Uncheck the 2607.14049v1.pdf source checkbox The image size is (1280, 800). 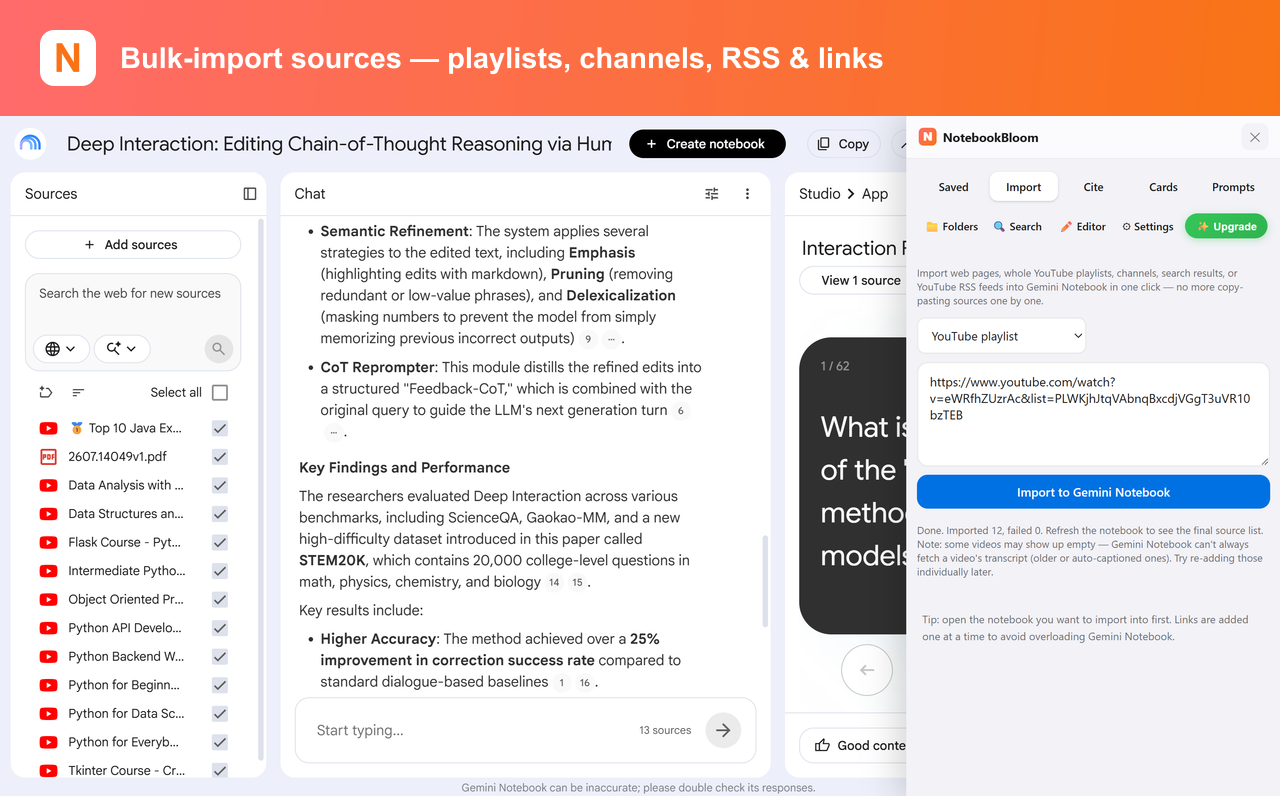point(220,457)
